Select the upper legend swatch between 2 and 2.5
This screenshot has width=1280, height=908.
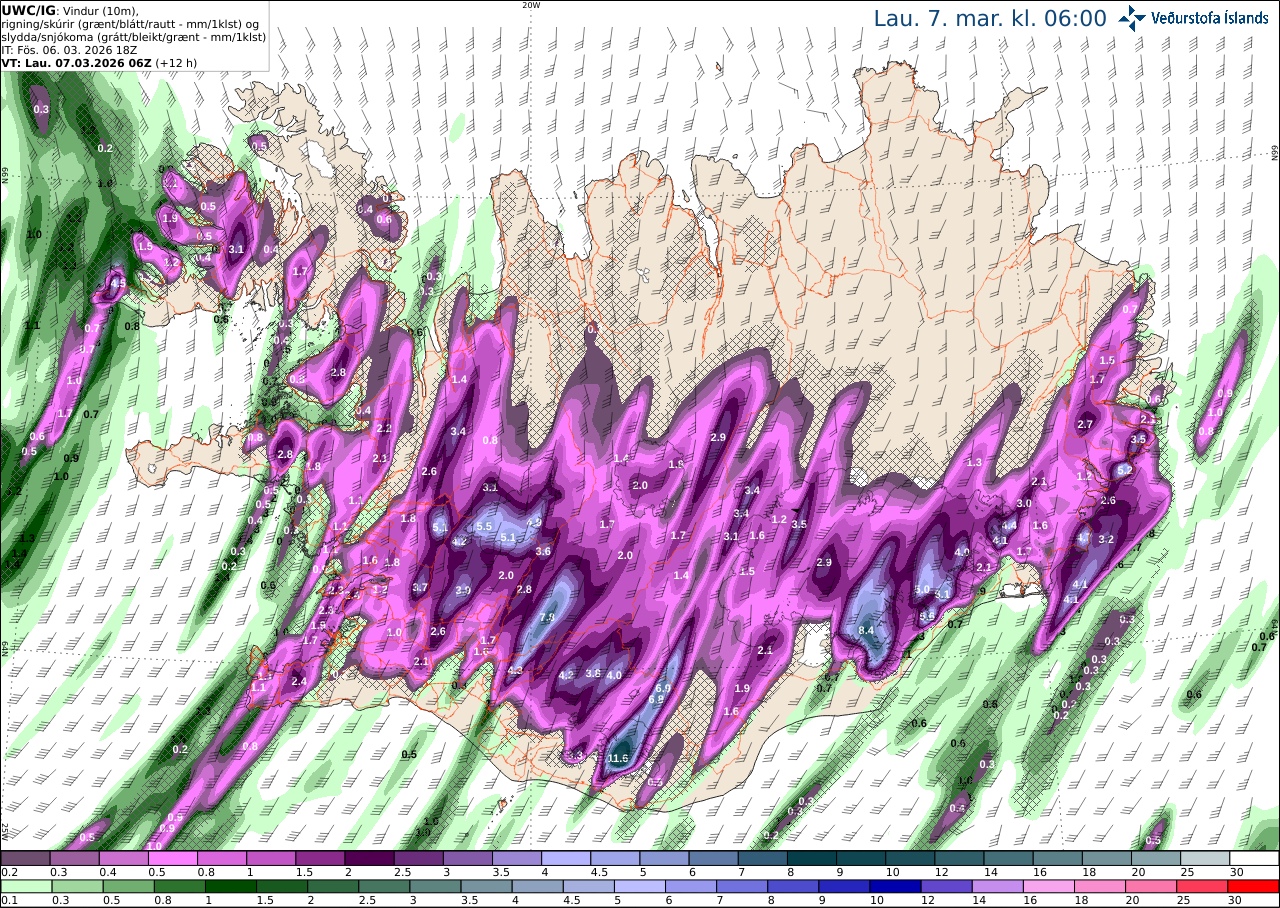369,858
